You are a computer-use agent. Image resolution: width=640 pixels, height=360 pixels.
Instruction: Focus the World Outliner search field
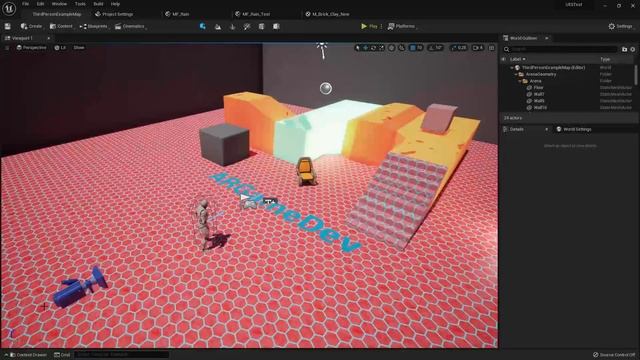point(561,49)
